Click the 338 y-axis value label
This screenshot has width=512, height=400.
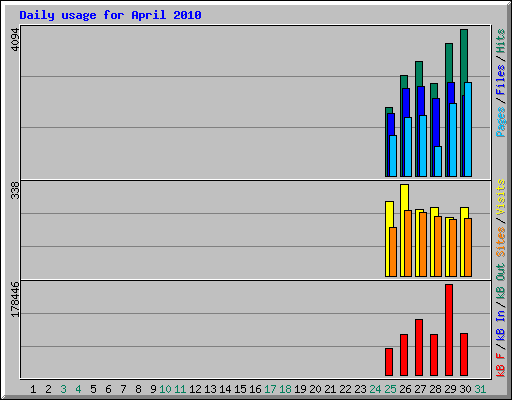click(x=15, y=190)
